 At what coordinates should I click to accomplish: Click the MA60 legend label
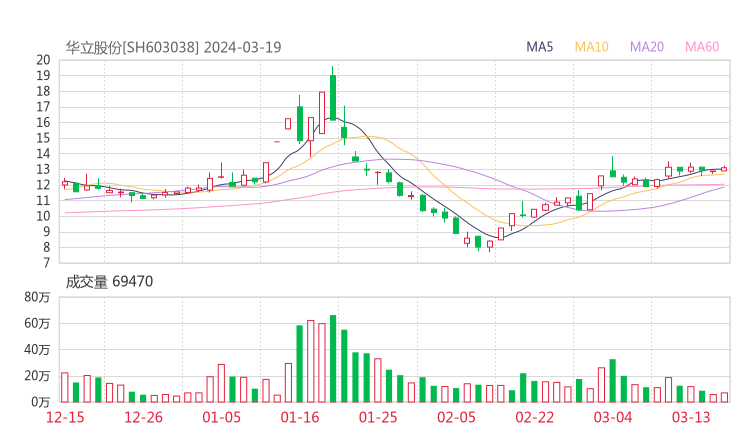tap(702, 47)
